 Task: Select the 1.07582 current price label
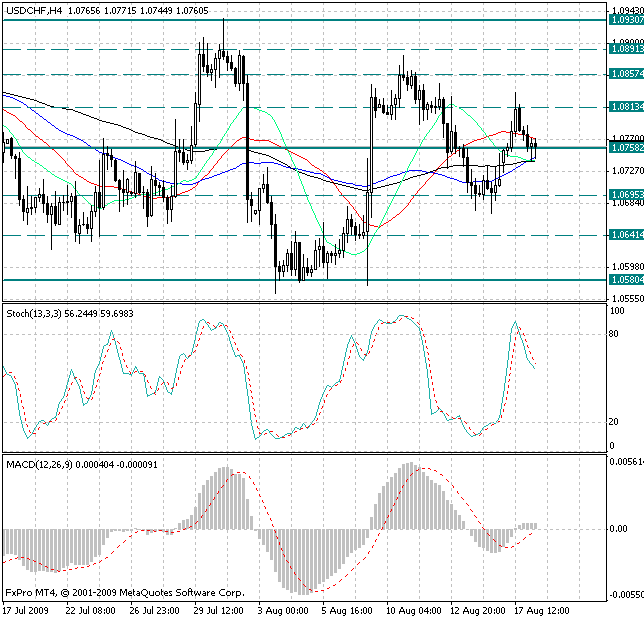625,148
